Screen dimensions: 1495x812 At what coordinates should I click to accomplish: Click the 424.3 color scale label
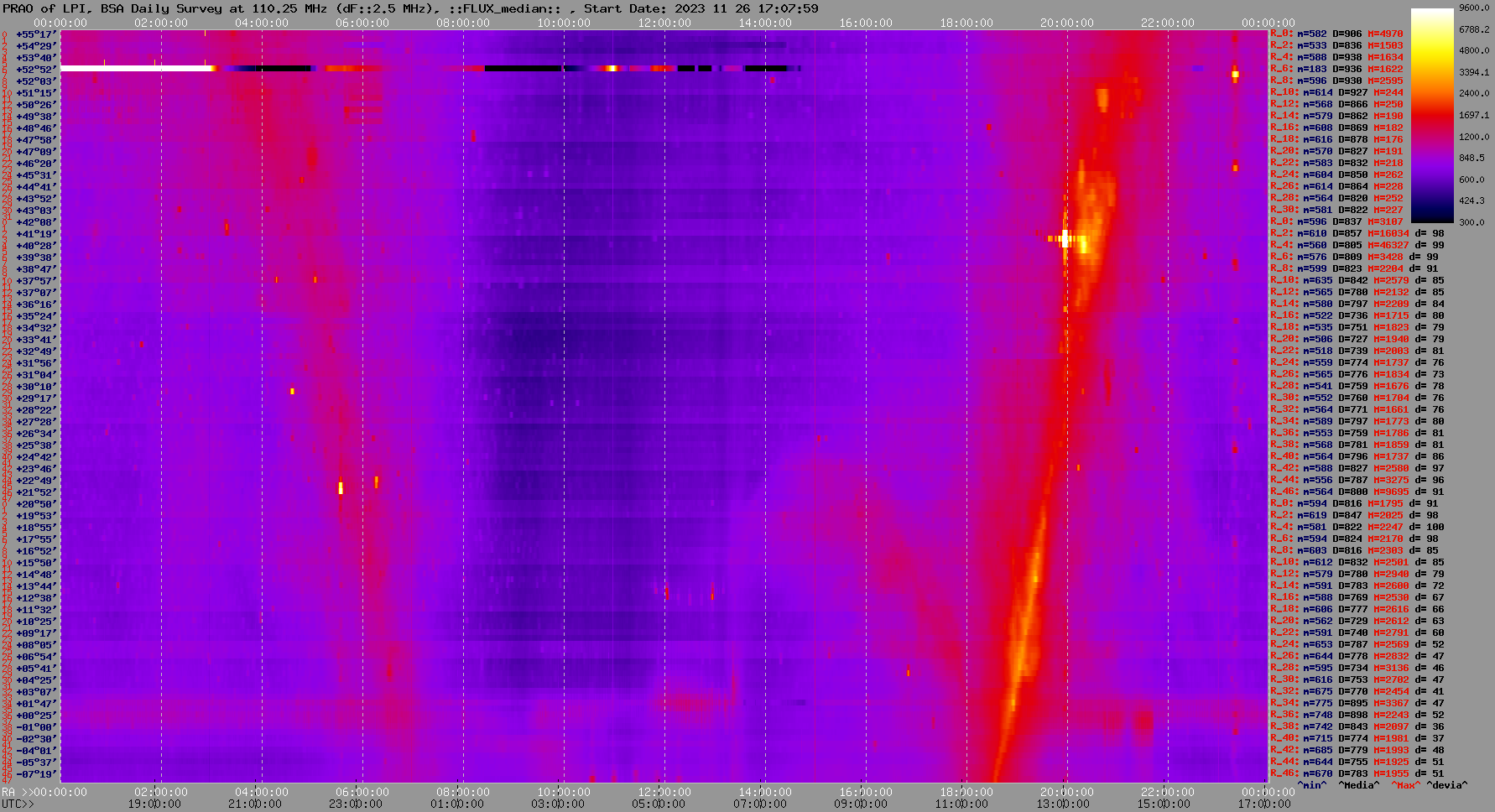tap(1471, 200)
